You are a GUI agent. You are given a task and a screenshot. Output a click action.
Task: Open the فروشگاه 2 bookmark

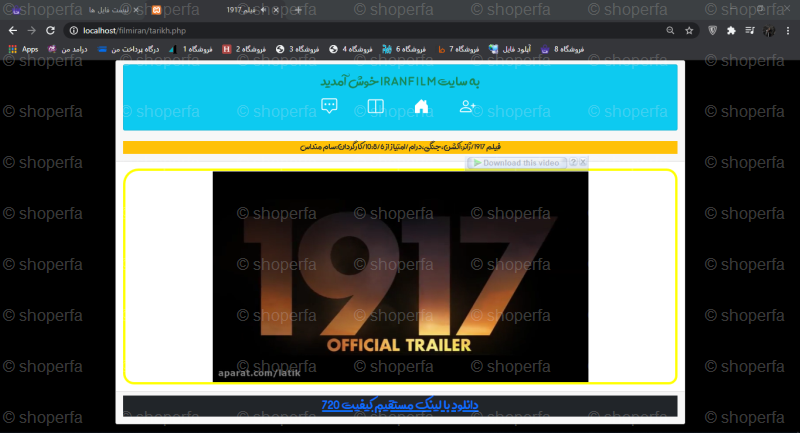244,49
